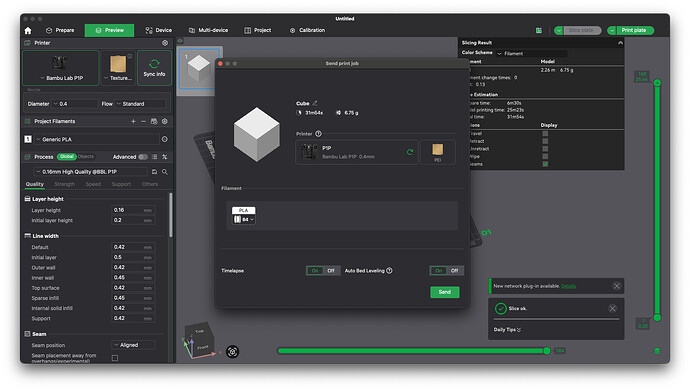690x390 pixels.
Task: Open the plate statistics icon in top bar
Action: [x=539, y=30]
